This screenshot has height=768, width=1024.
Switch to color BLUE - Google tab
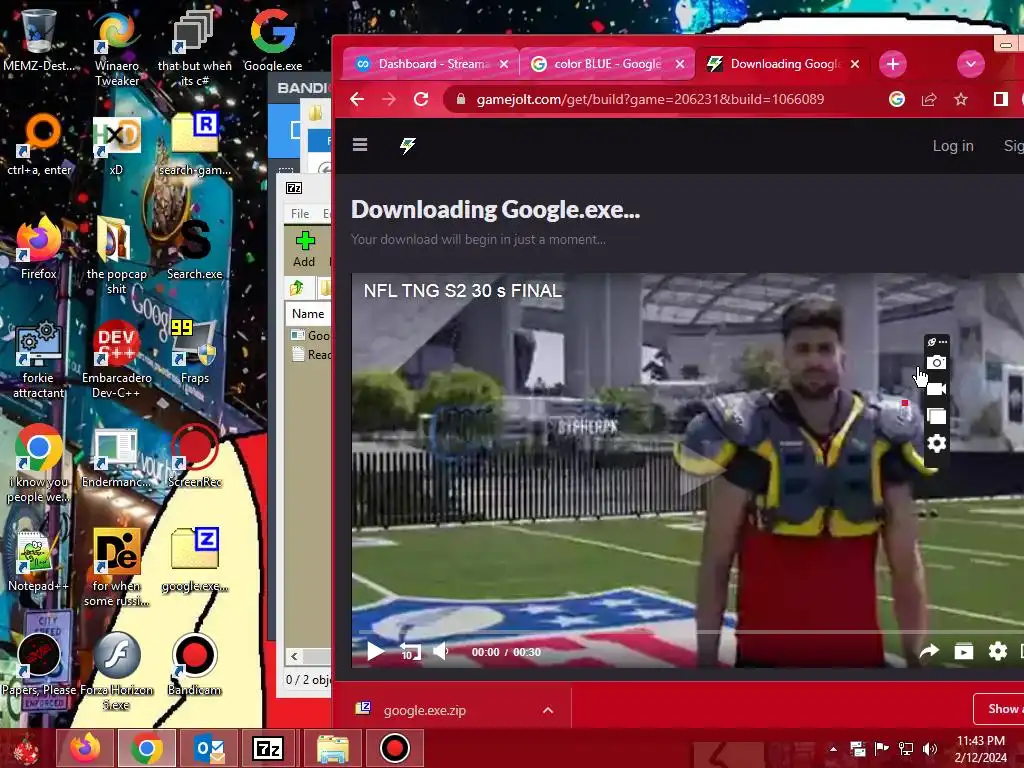click(607, 64)
